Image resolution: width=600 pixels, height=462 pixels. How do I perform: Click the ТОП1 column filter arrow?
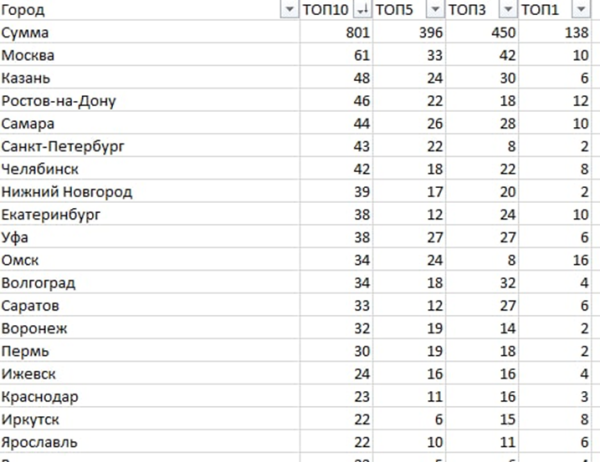click(x=582, y=10)
